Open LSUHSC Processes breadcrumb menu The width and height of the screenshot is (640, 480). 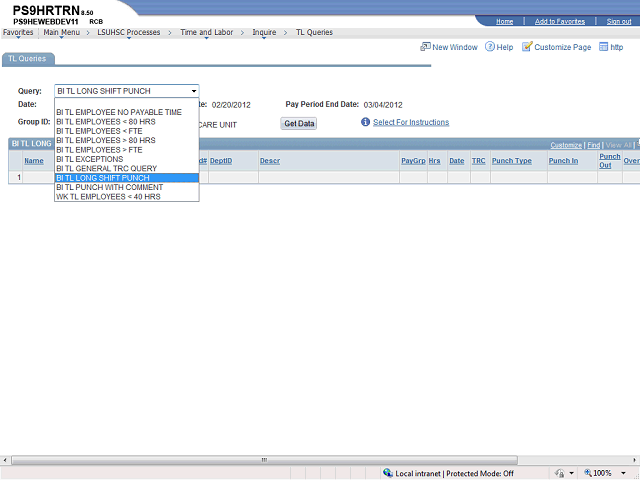coord(129,32)
